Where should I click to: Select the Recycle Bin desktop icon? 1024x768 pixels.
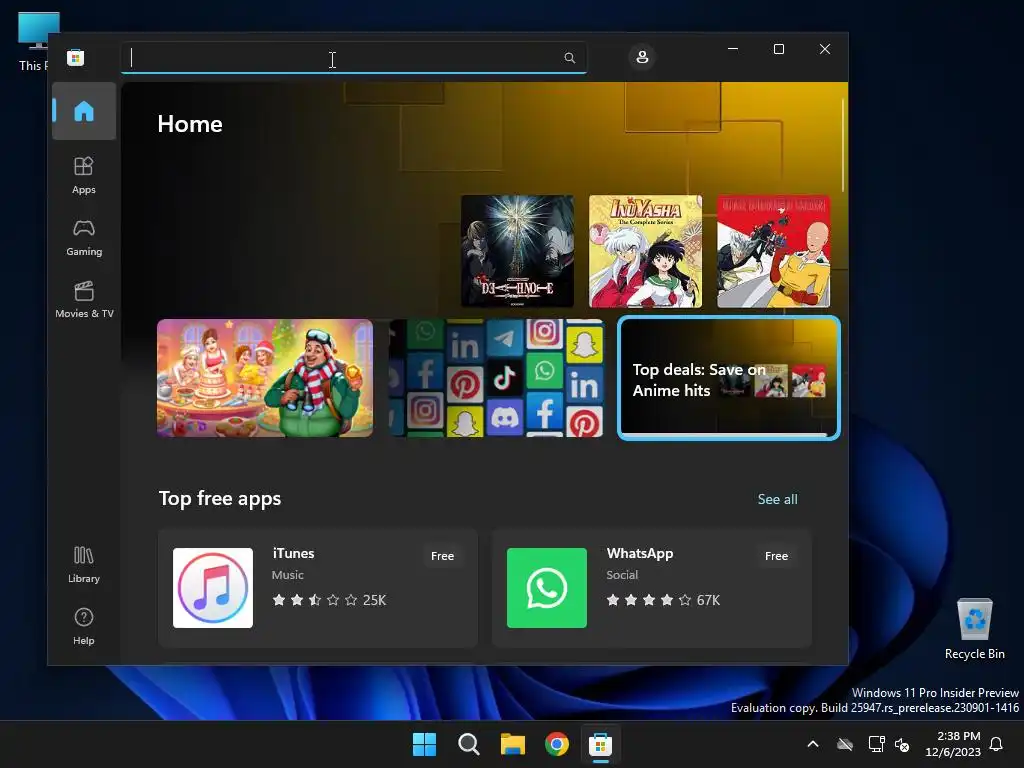coord(974,629)
